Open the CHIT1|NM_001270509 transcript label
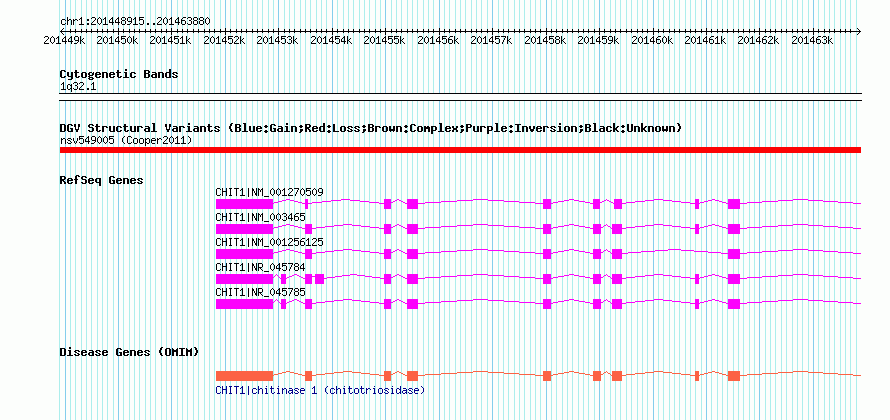Viewport: 890px width, 420px height. click(x=270, y=192)
